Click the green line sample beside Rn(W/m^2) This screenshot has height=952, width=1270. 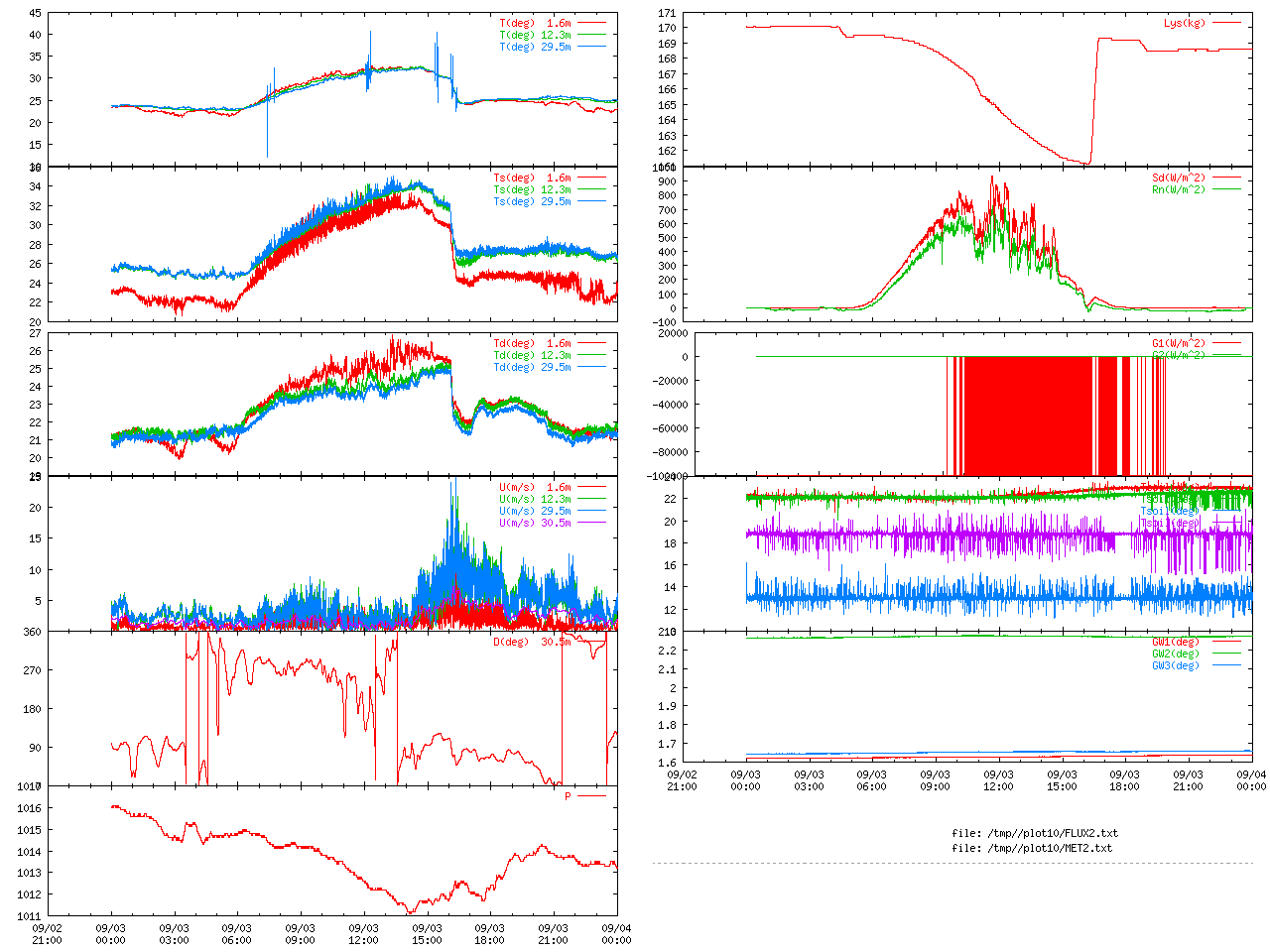(x=1226, y=189)
